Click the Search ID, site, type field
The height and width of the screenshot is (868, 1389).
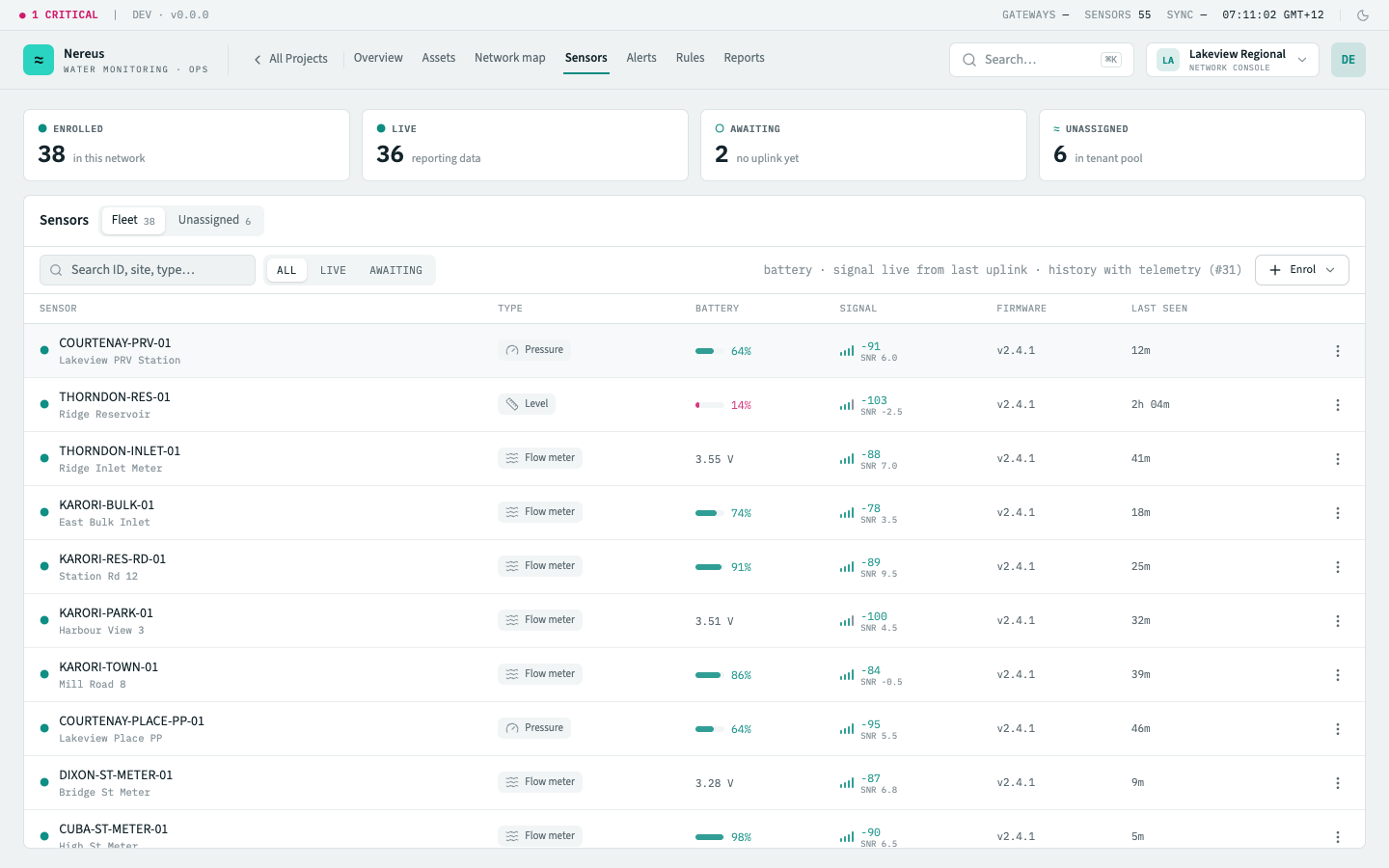pos(148,270)
